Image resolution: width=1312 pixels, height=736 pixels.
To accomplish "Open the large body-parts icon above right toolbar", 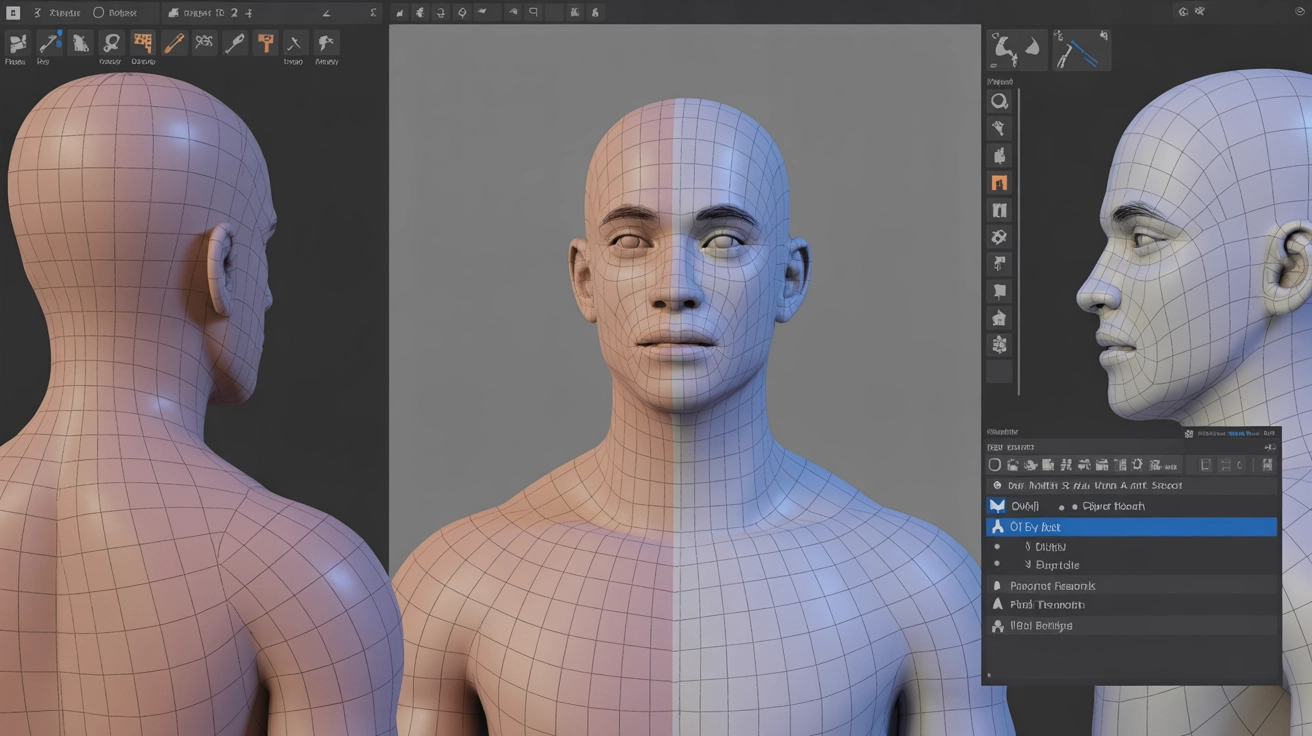I will (1017, 50).
